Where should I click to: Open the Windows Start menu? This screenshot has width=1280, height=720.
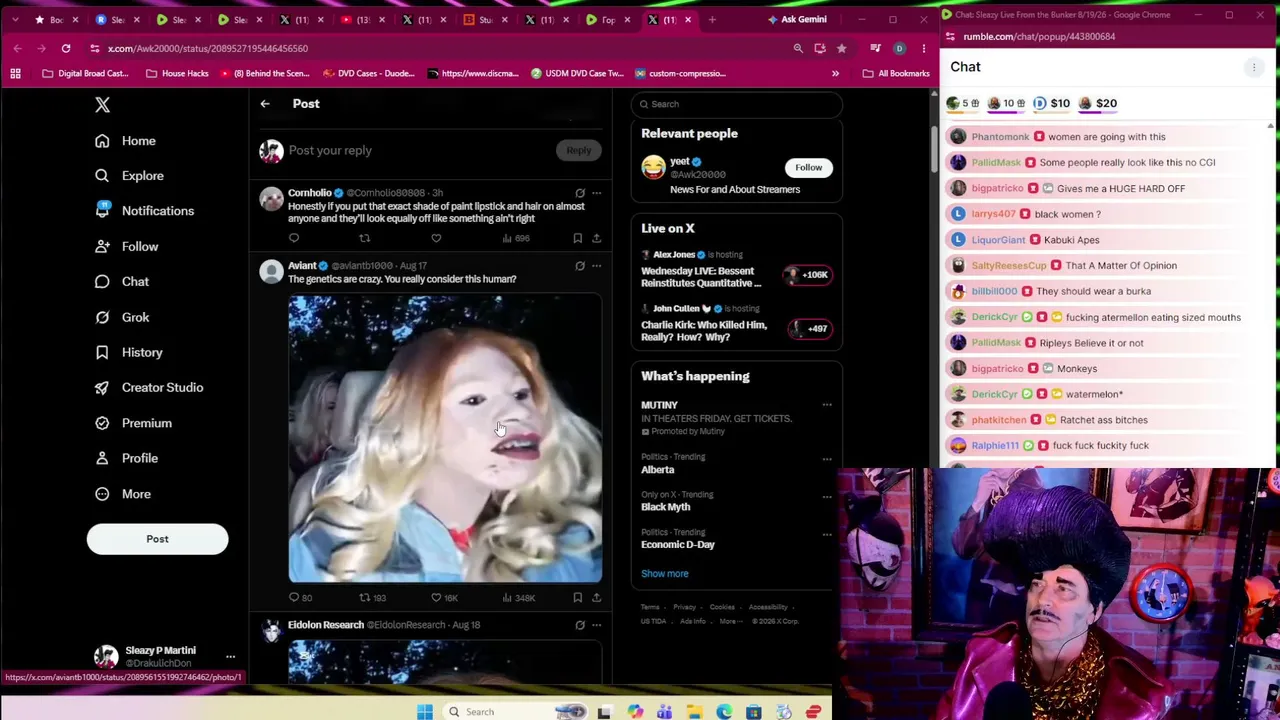tap(425, 712)
